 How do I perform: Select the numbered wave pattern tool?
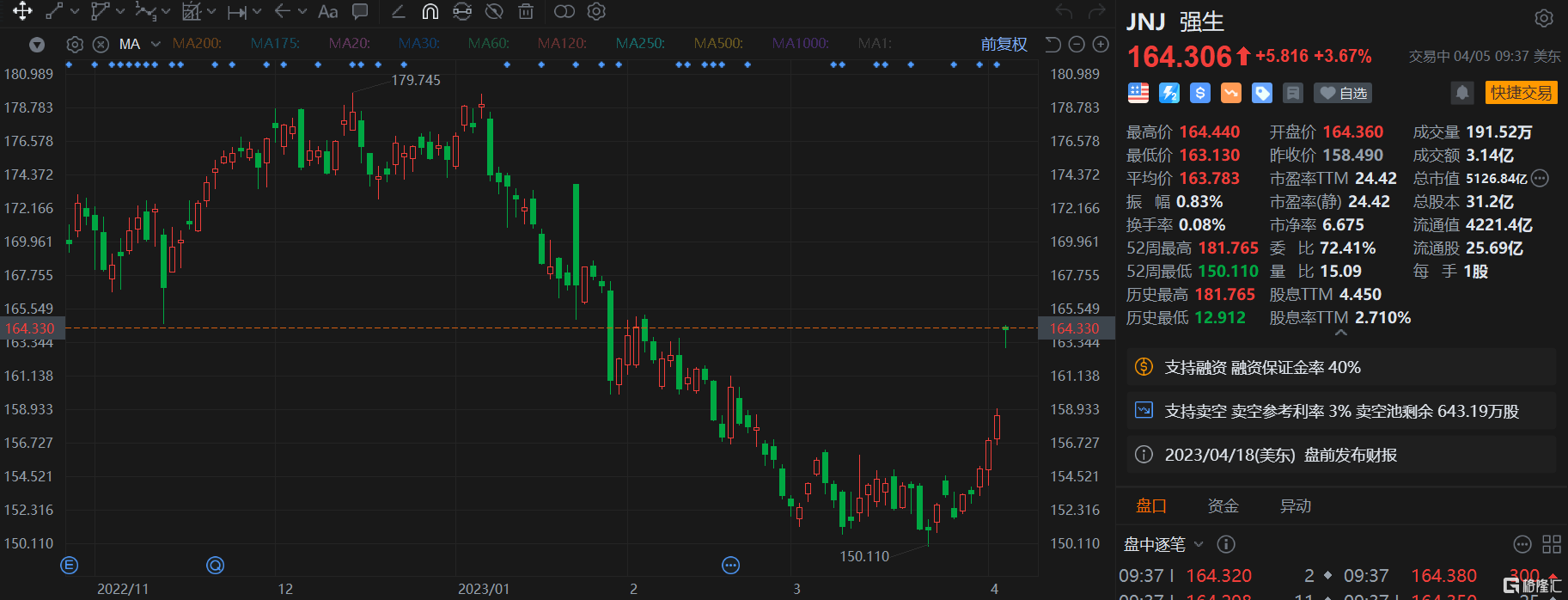point(146,11)
